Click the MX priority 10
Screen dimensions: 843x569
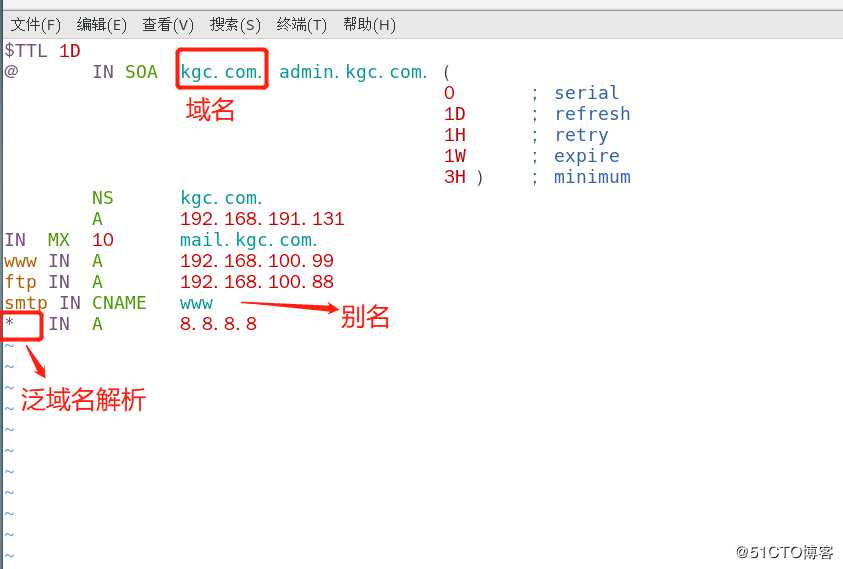point(103,240)
